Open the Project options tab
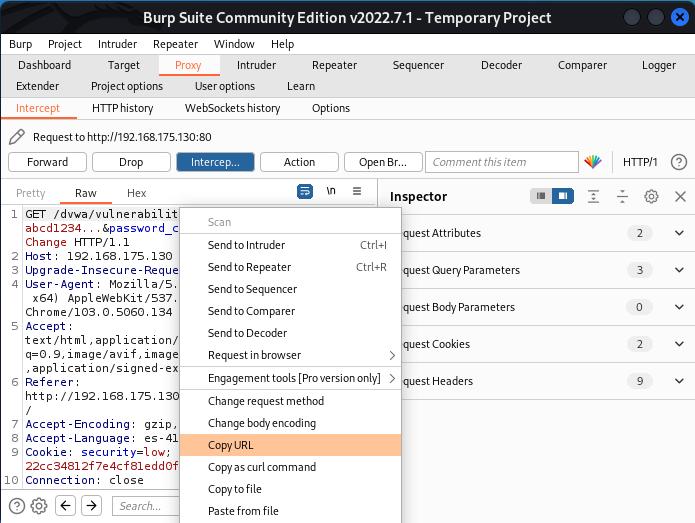This screenshot has width=695, height=523. [127, 86]
